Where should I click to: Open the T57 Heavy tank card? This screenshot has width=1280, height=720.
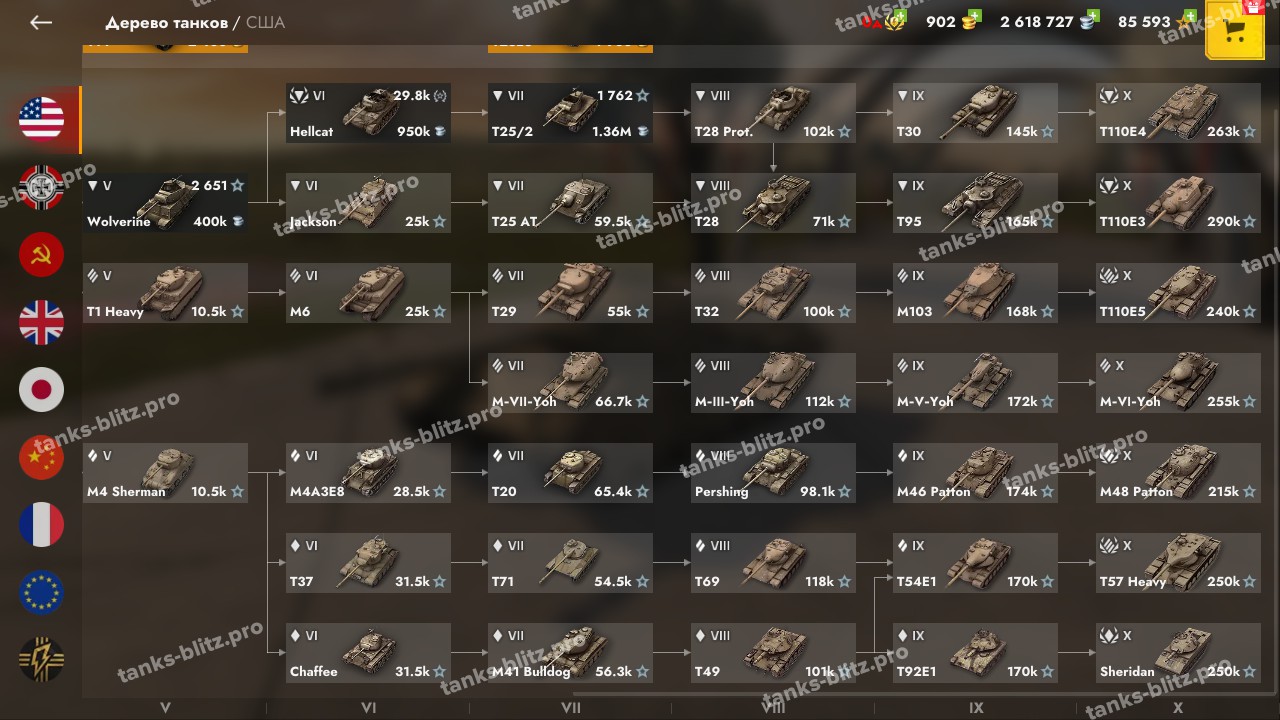coord(1178,563)
